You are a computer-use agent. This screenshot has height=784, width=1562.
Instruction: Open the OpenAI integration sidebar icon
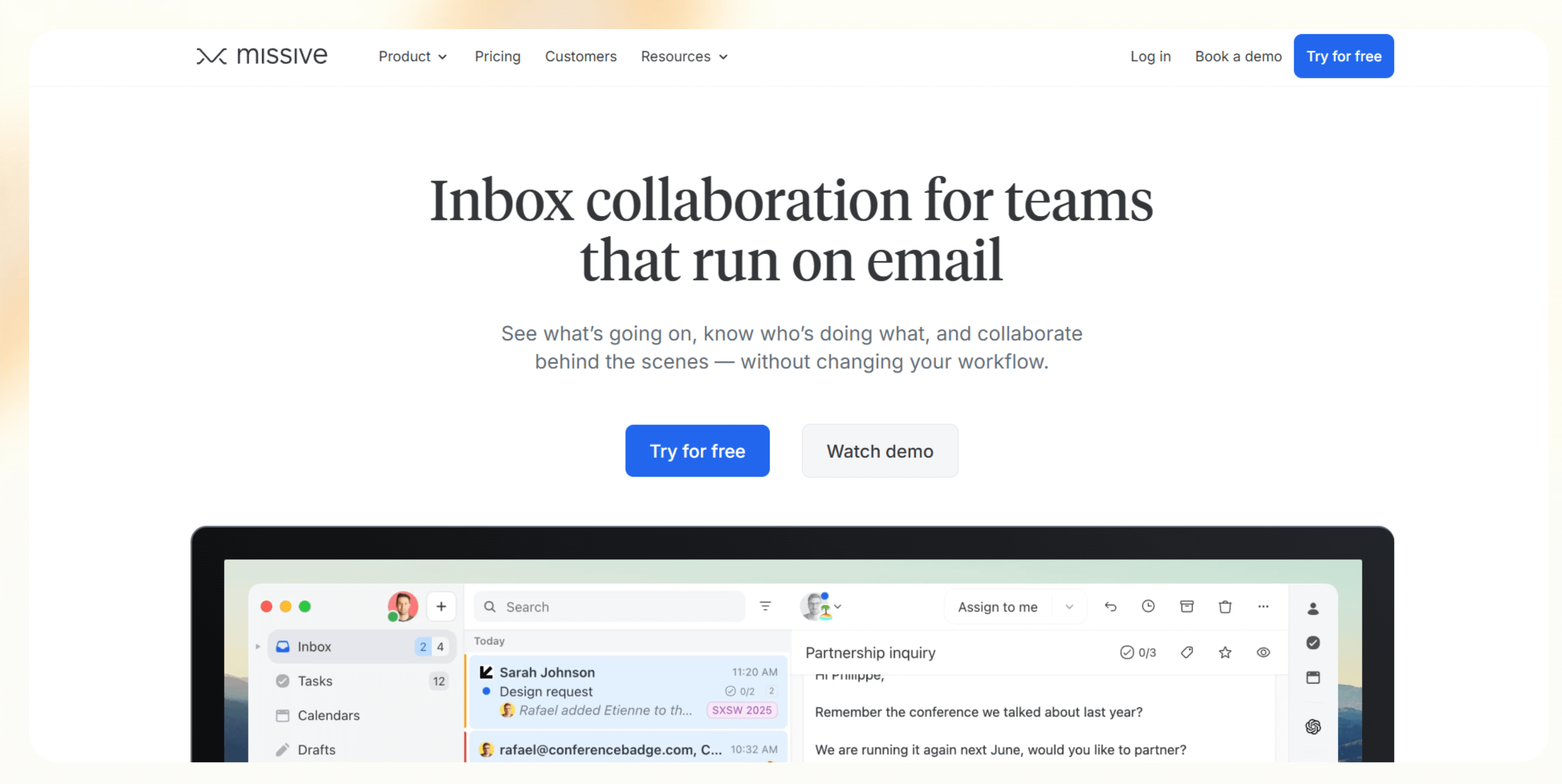[1313, 727]
